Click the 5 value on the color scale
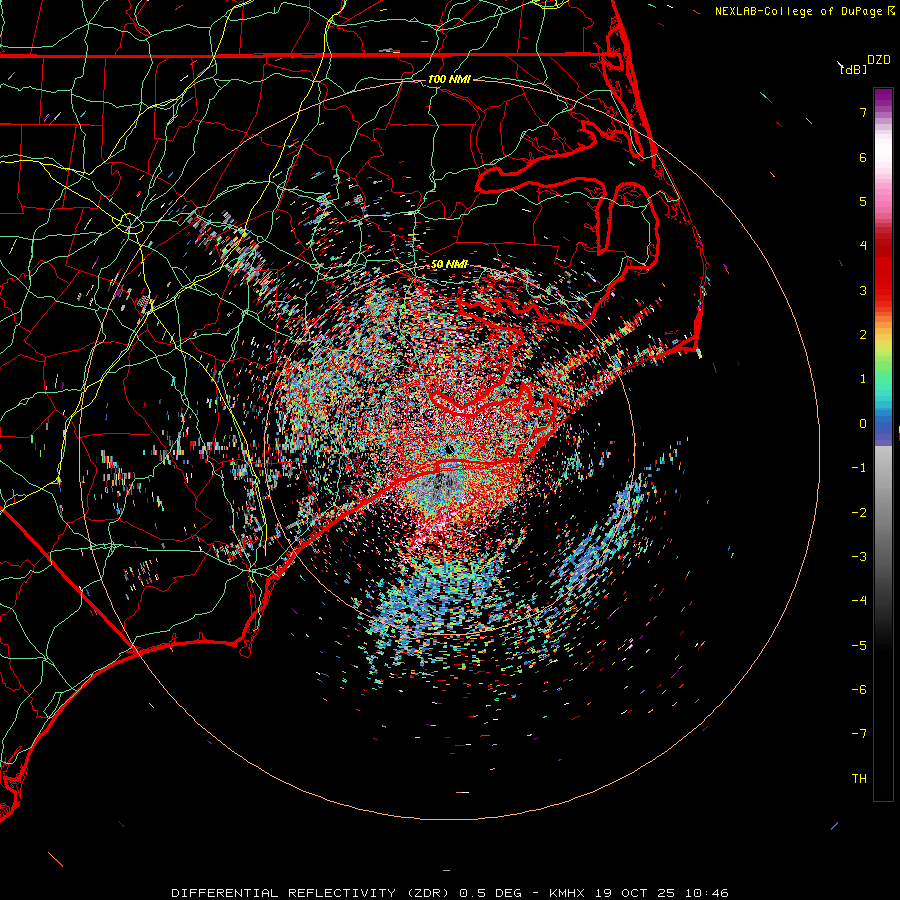Viewport: 900px width, 900px height. [863, 201]
